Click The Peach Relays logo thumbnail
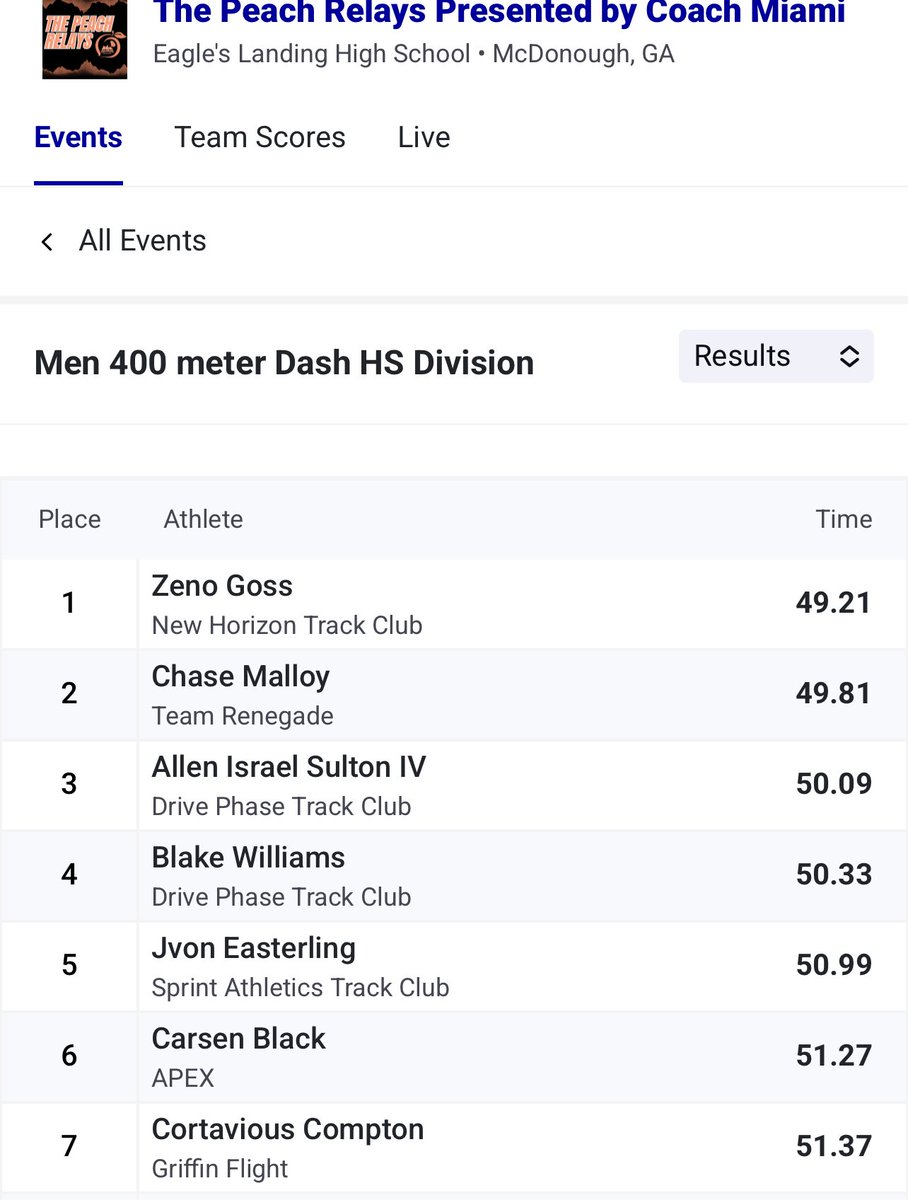Screen dimensions: 908x1200 click(x=84, y=39)
